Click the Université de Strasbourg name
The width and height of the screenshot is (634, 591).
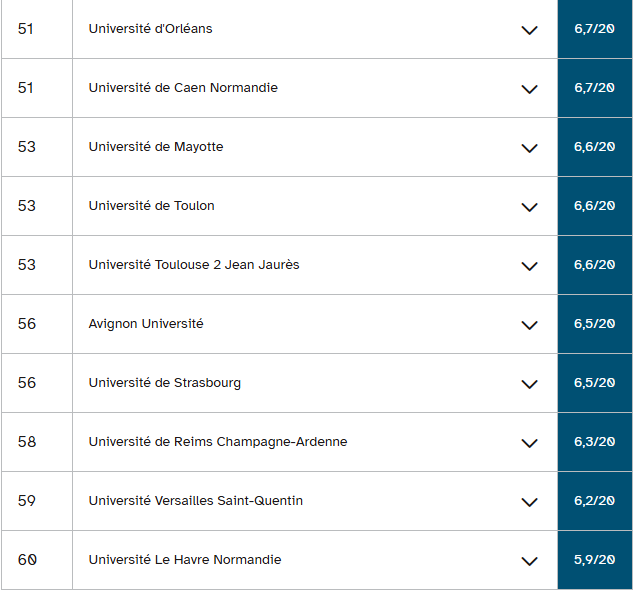tap(164, 383)
